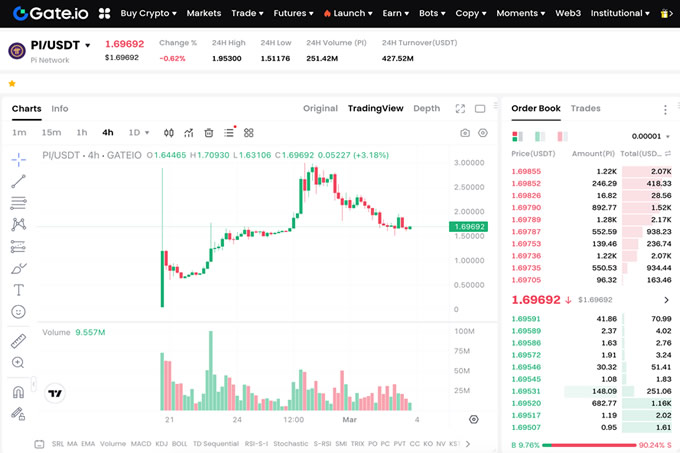The width and height of the screenshot is (680, 453).
Task: Add the BOLL indicator
Action: [180, 444]
